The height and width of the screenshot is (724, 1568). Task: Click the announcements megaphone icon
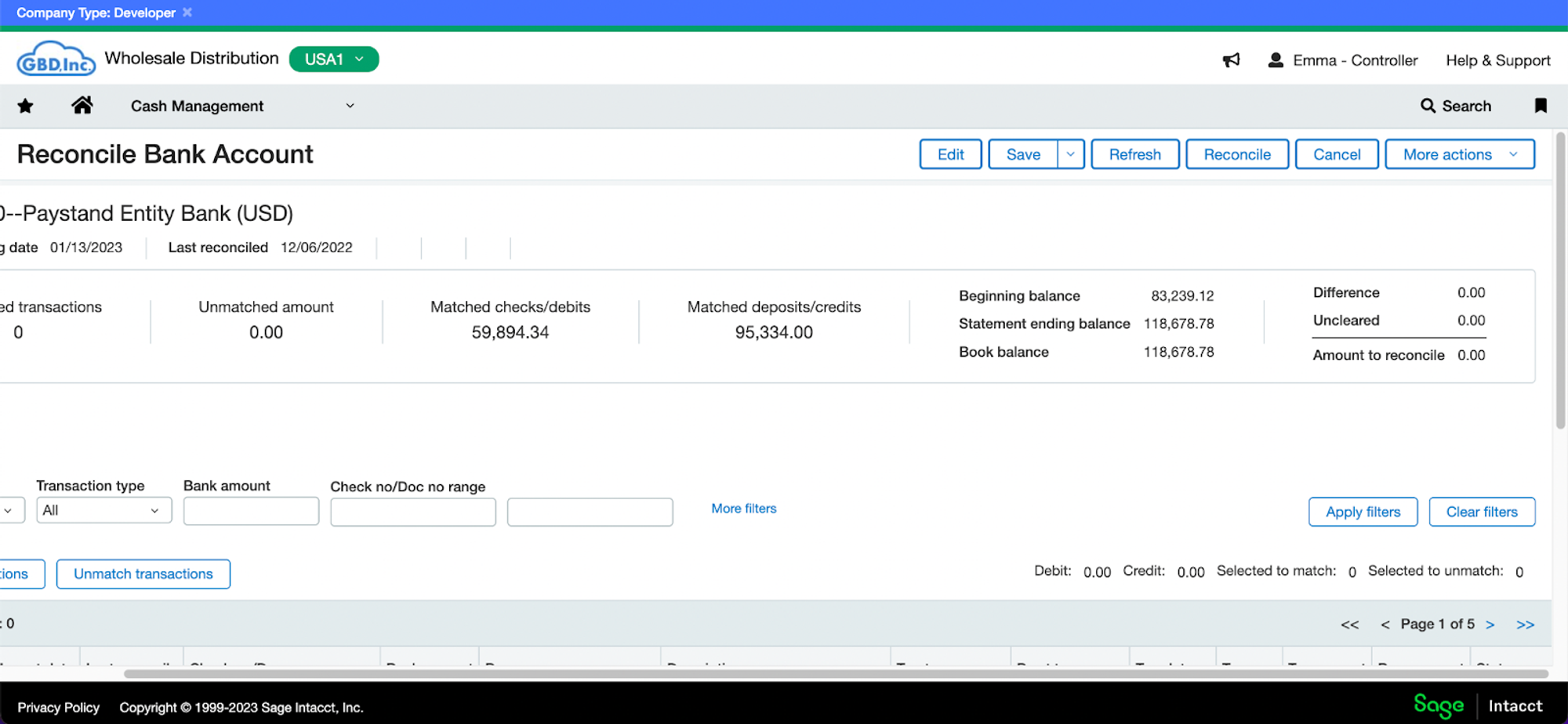pyautogui.click(x=1231, y=60)
